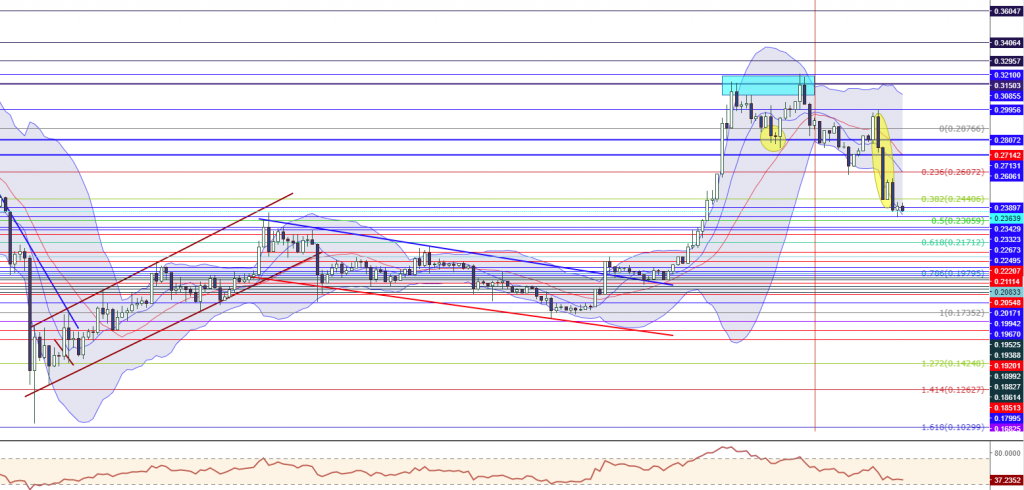Click the red 0.22207 price label
This screenshot has width=1024, height=490.
click(1007, 270)
